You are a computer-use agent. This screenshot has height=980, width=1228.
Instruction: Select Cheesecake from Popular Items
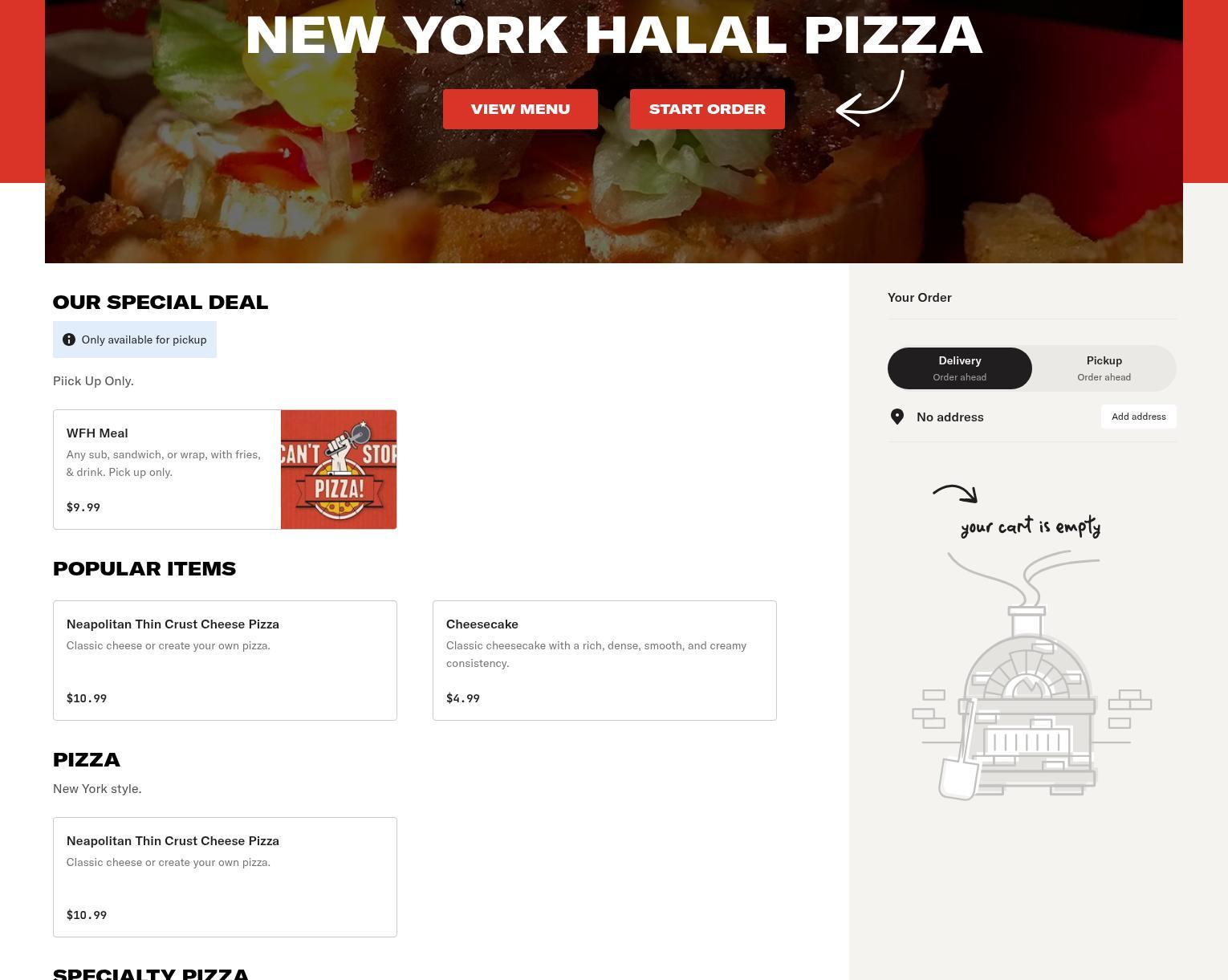pos(604,661)
